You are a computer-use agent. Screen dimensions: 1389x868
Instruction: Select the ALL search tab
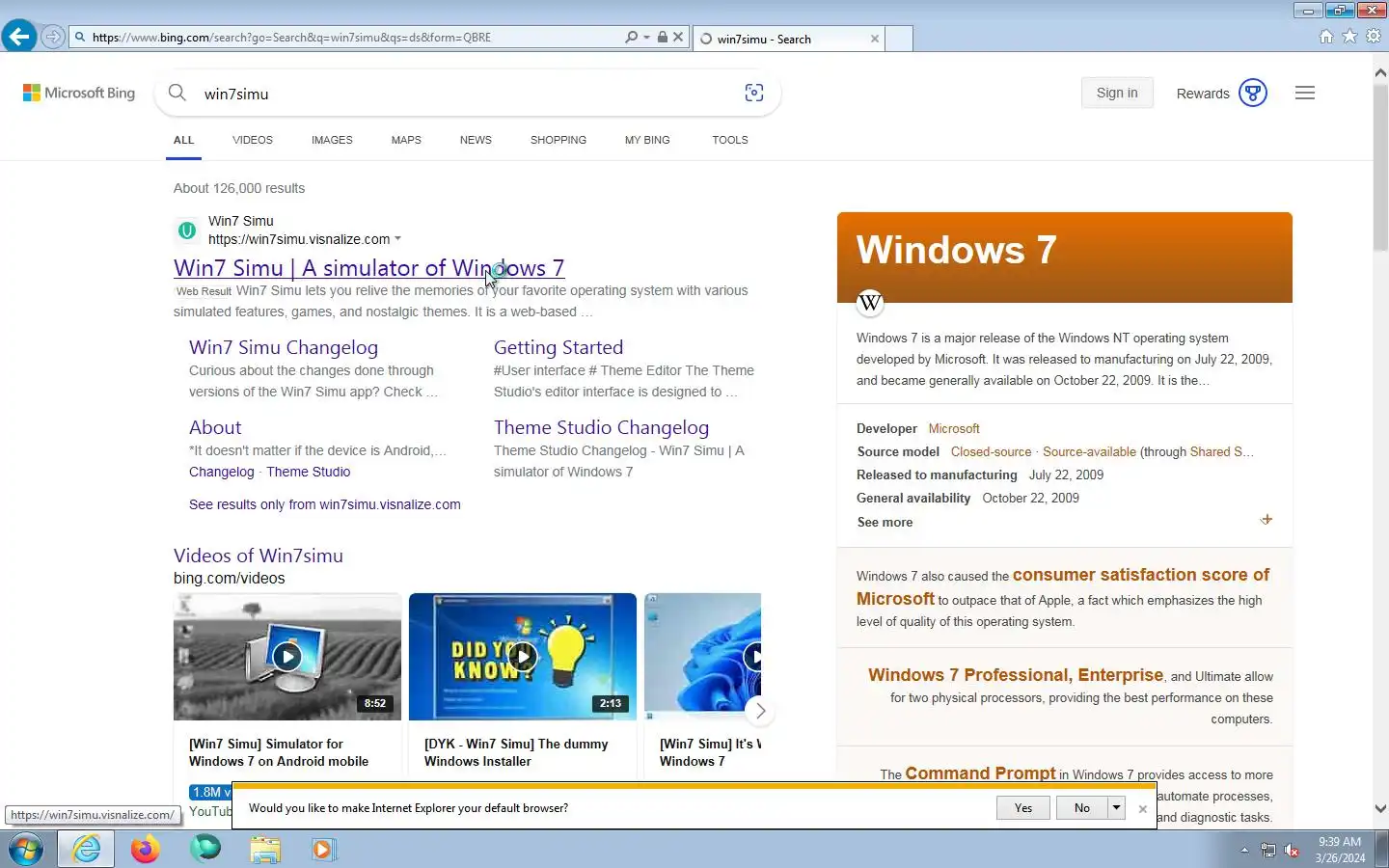tap(183, 140)
